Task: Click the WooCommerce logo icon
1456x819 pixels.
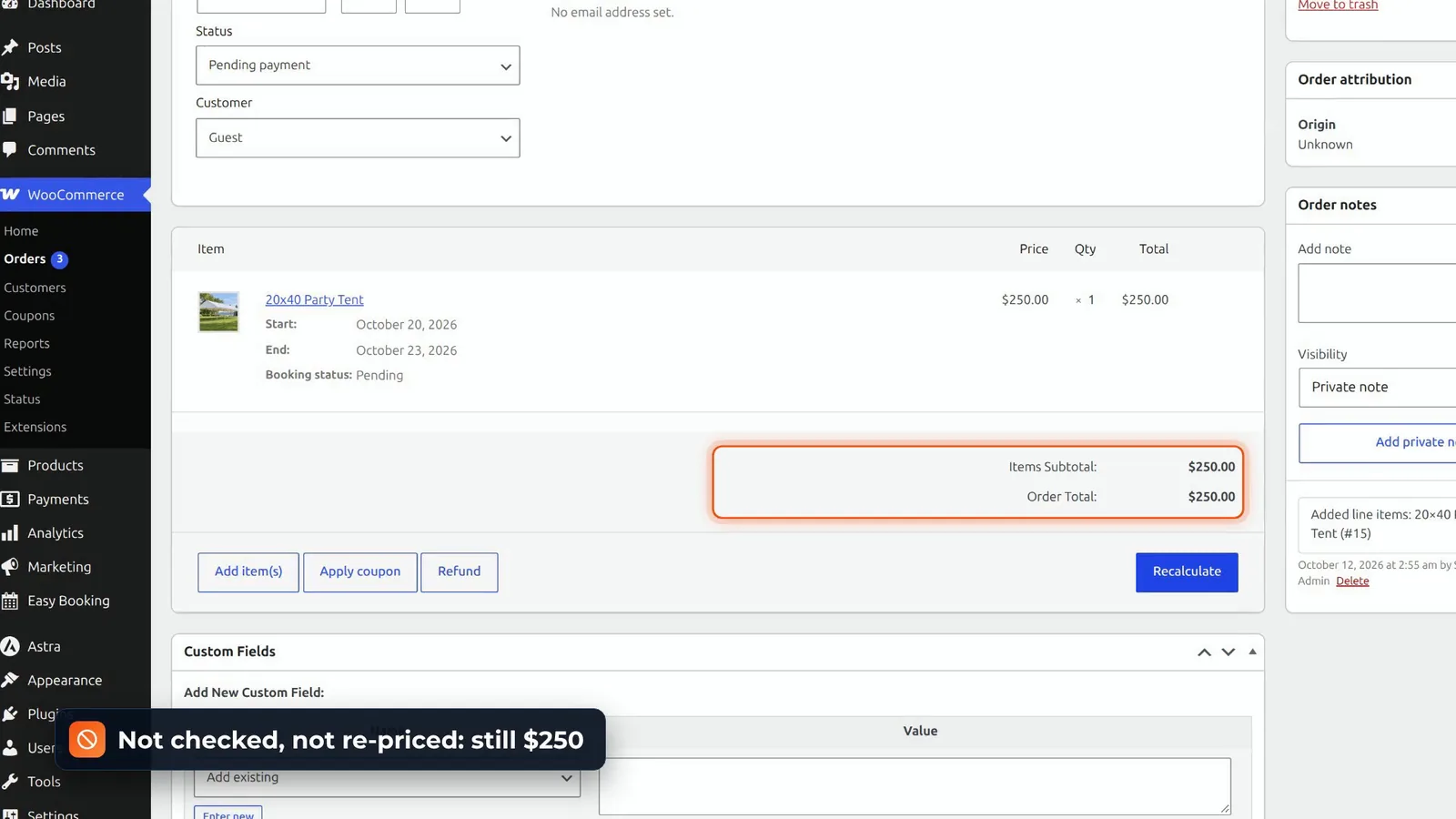Action: click(x=10, y=195)
